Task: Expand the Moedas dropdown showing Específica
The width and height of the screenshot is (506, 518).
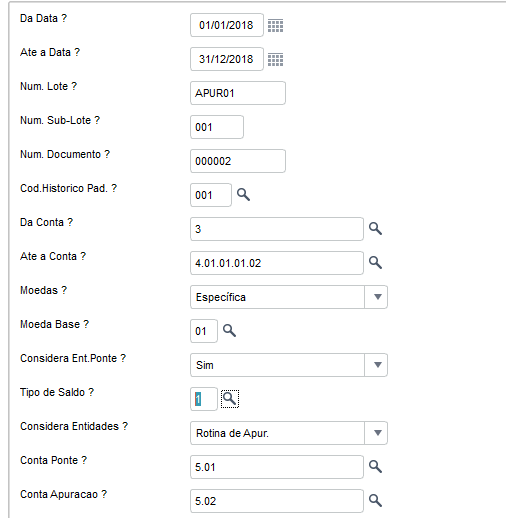Action: pyautogui.click(x=376, y=297)
